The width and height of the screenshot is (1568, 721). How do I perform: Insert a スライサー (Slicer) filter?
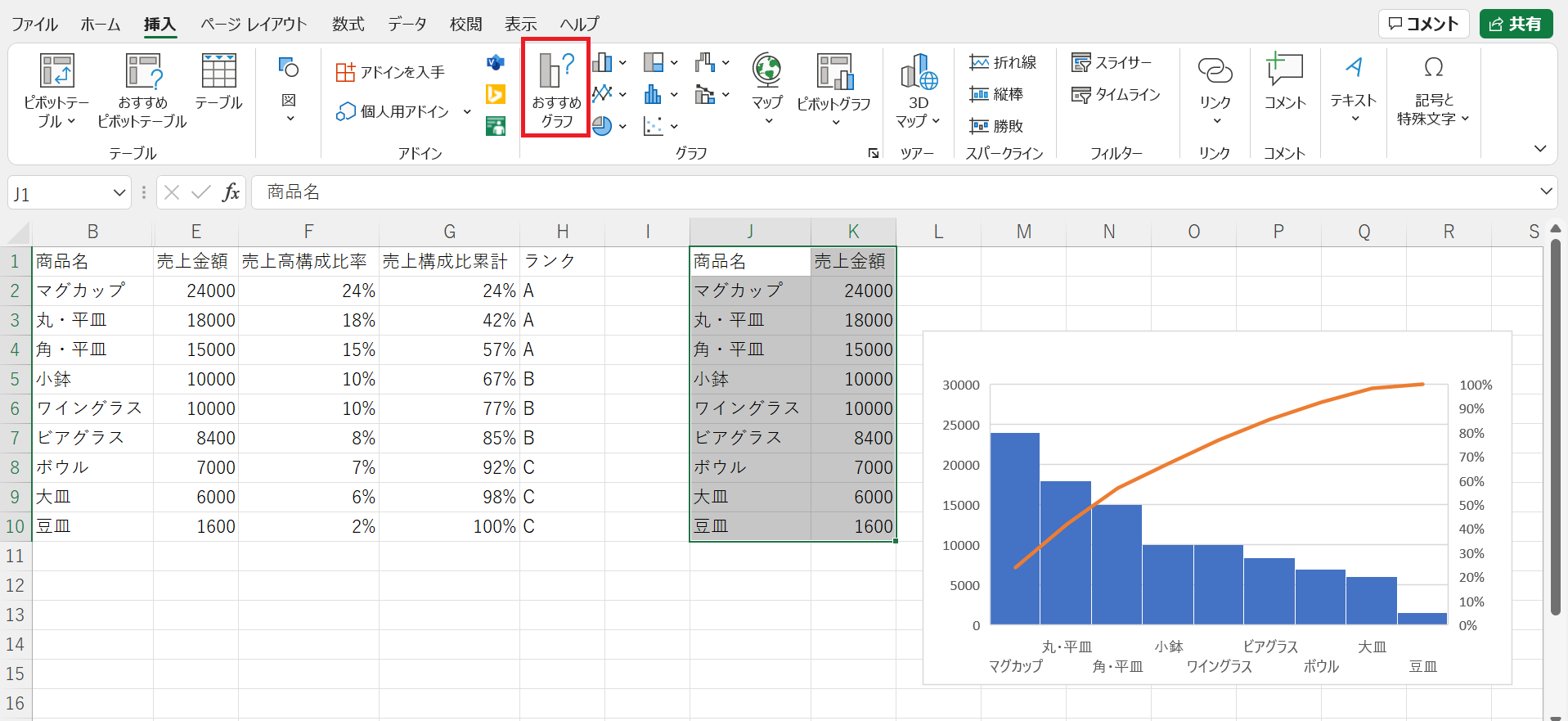click(1111, 63)
